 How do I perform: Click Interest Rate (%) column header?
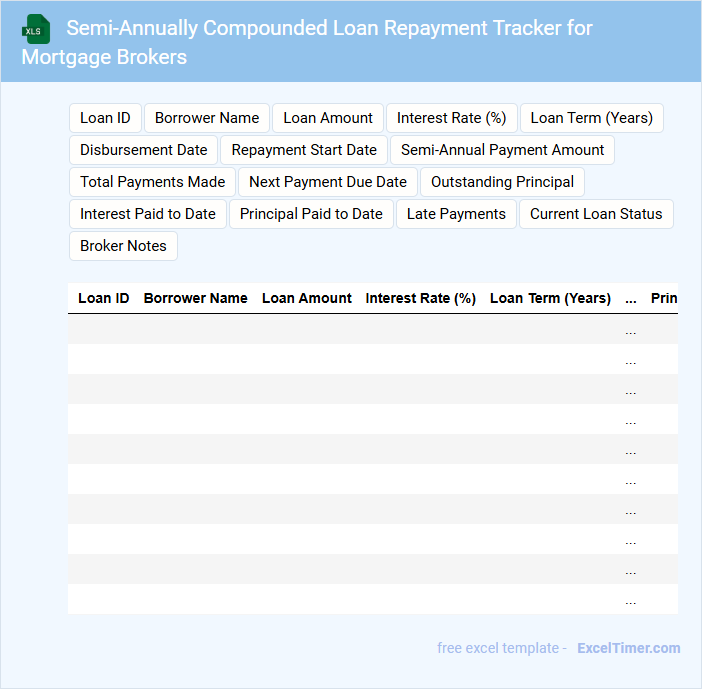coord(420,298)
